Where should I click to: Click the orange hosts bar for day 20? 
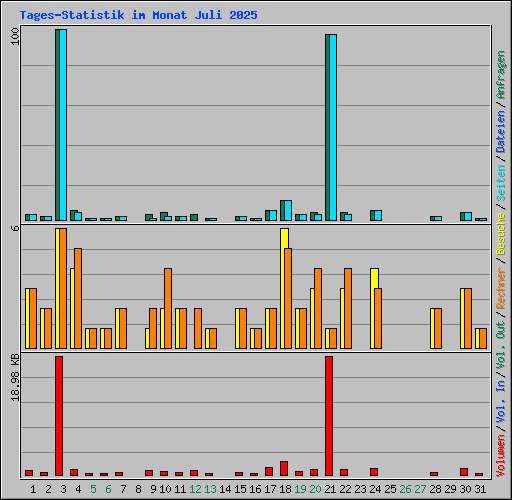[x=318, y=309]
